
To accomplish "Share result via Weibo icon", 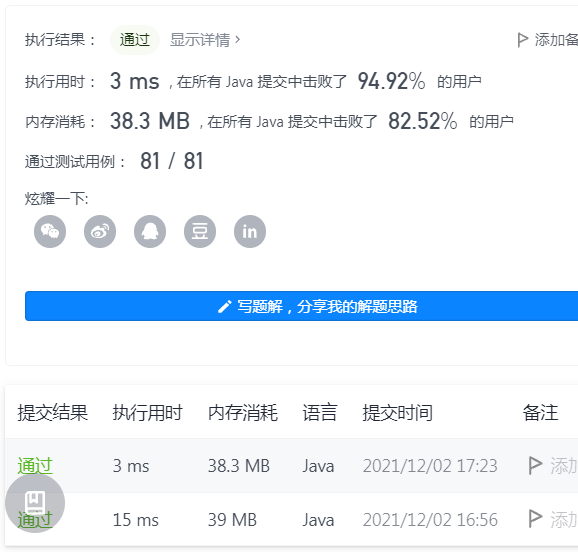I will (100, 232).
